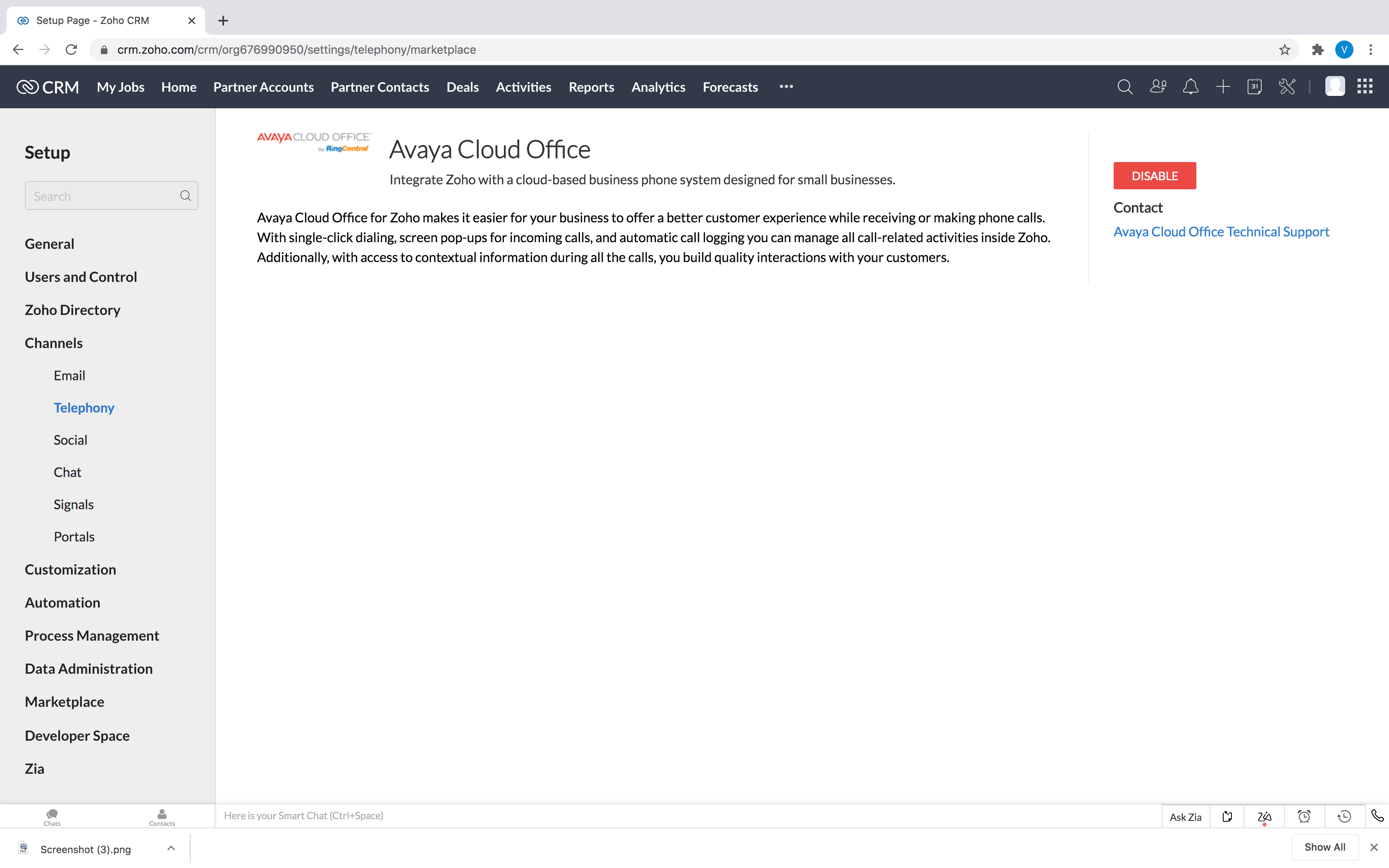Expand the Customization section
The height and width of the screenshot is (868, 1389).
click(x=70, y=570)
